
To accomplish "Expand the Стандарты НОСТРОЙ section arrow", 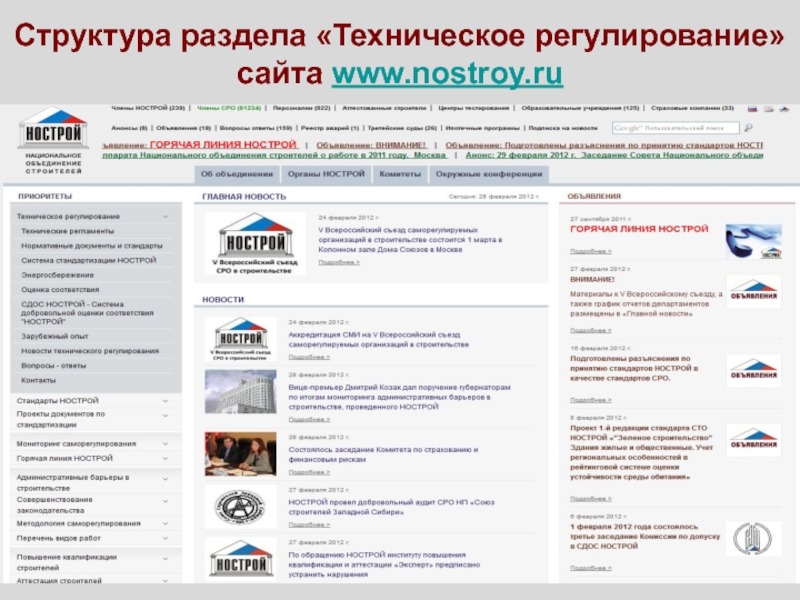I will tap(165, 401).
